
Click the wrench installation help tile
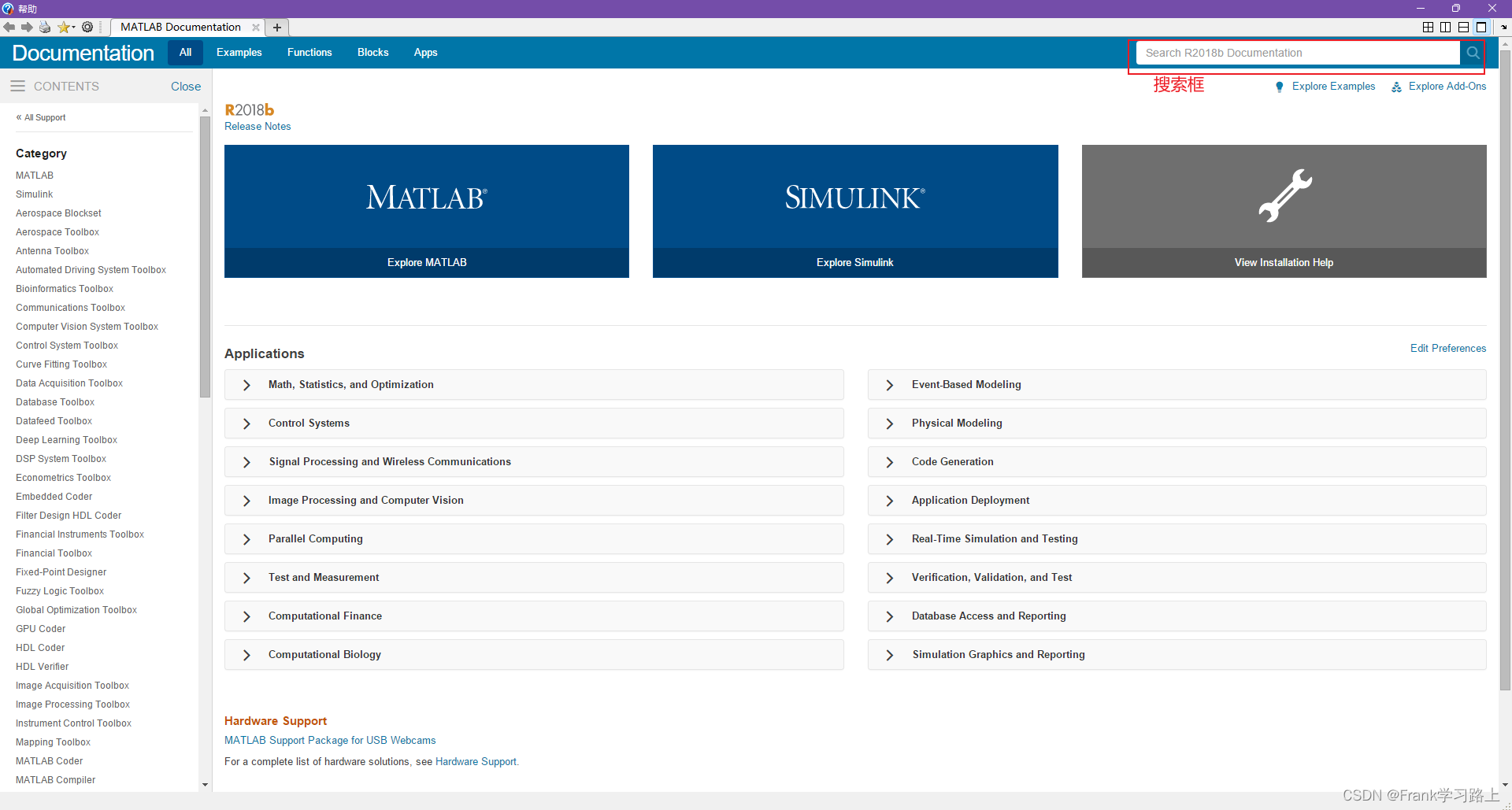tap(1284, 195)
